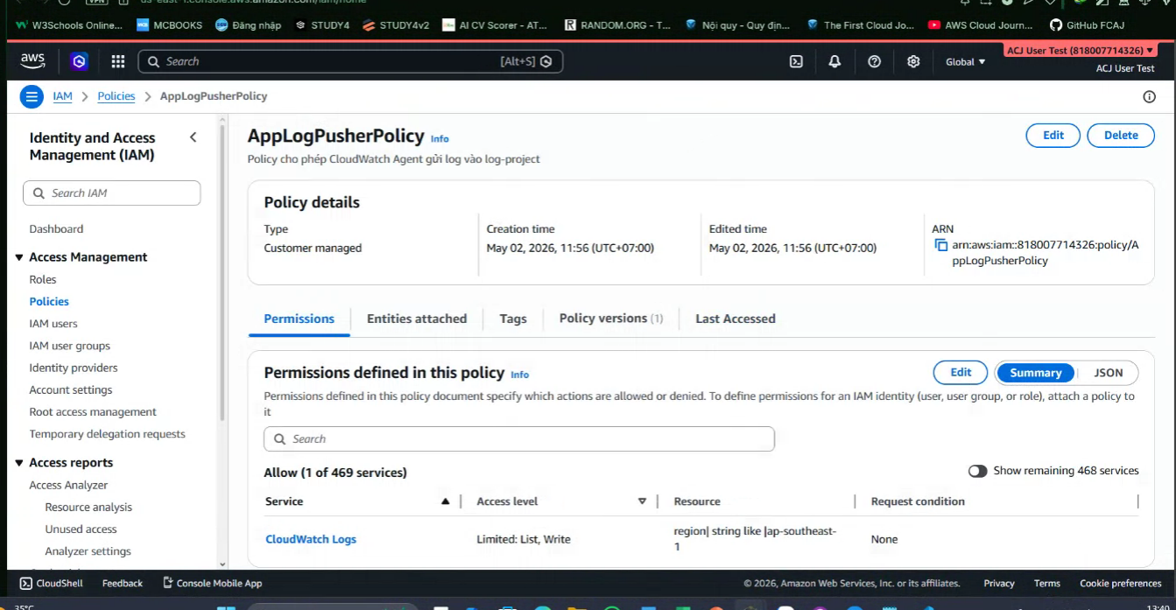Click the Search IAM sidebar field
Image resolution: width=1176 pixels, height=610 pixels.
coord(112,193)
